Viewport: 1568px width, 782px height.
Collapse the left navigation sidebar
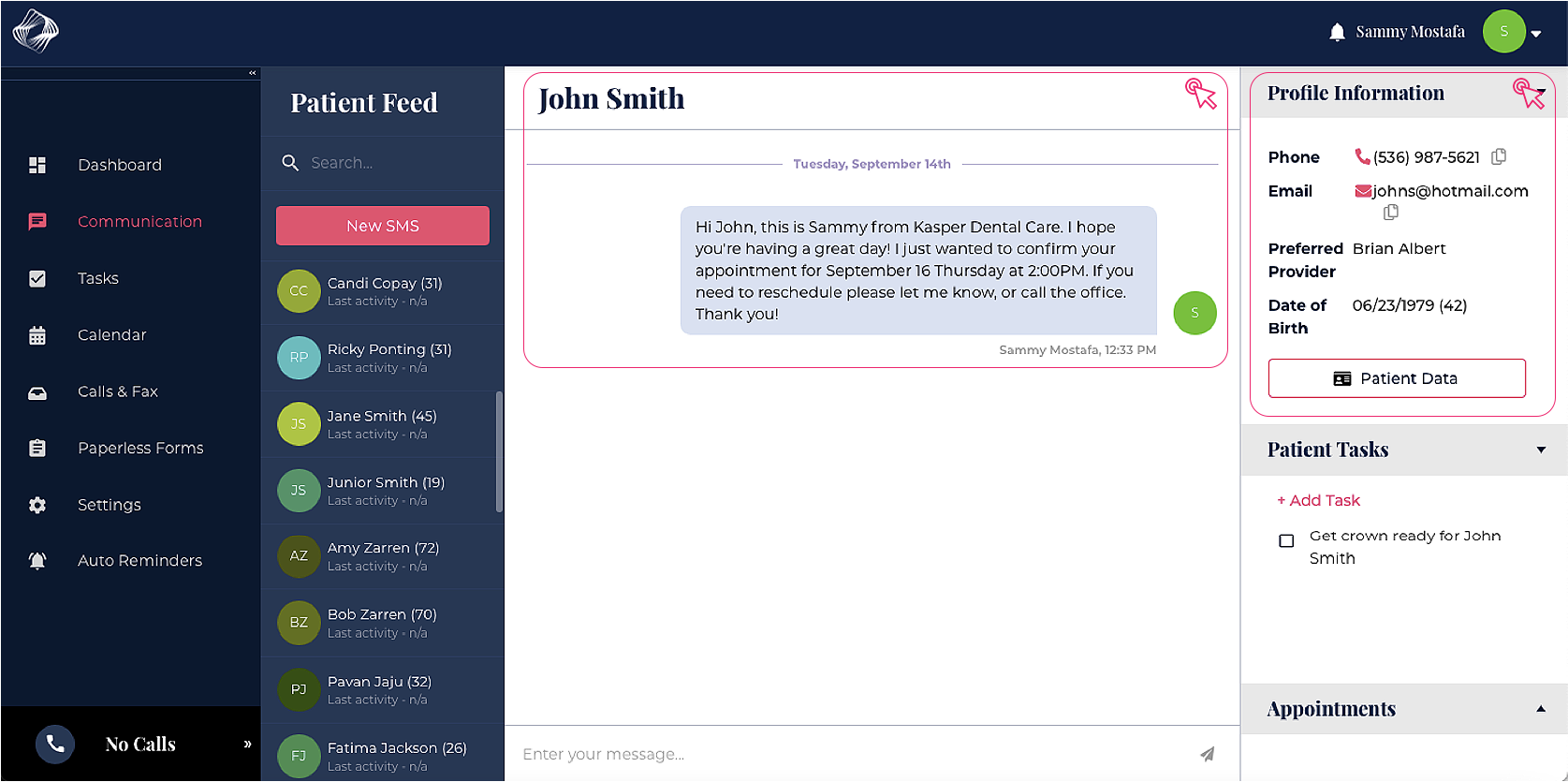[x=252, y=73]
